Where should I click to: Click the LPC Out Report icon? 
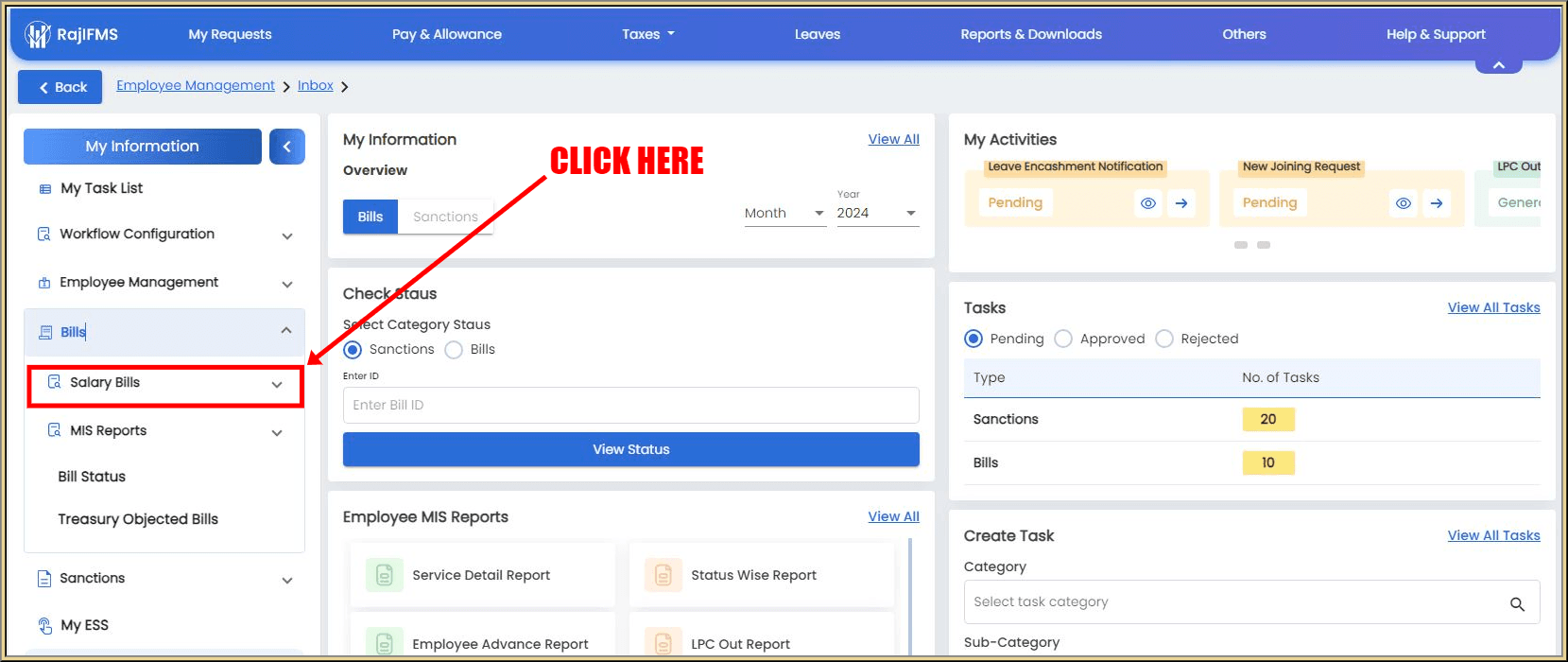(663, 644)
